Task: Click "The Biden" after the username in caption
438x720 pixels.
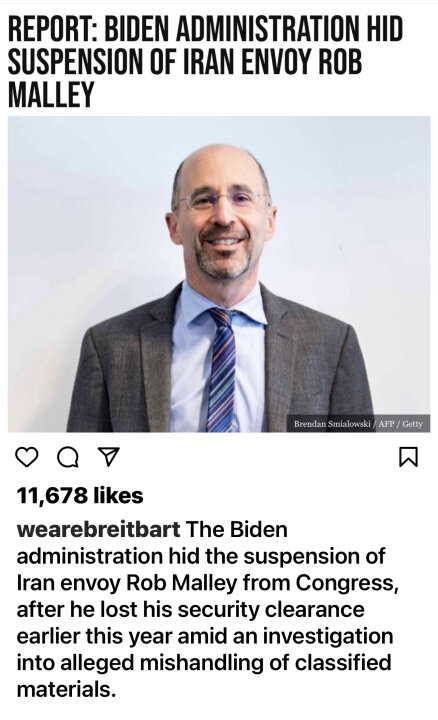Action: 236,529
